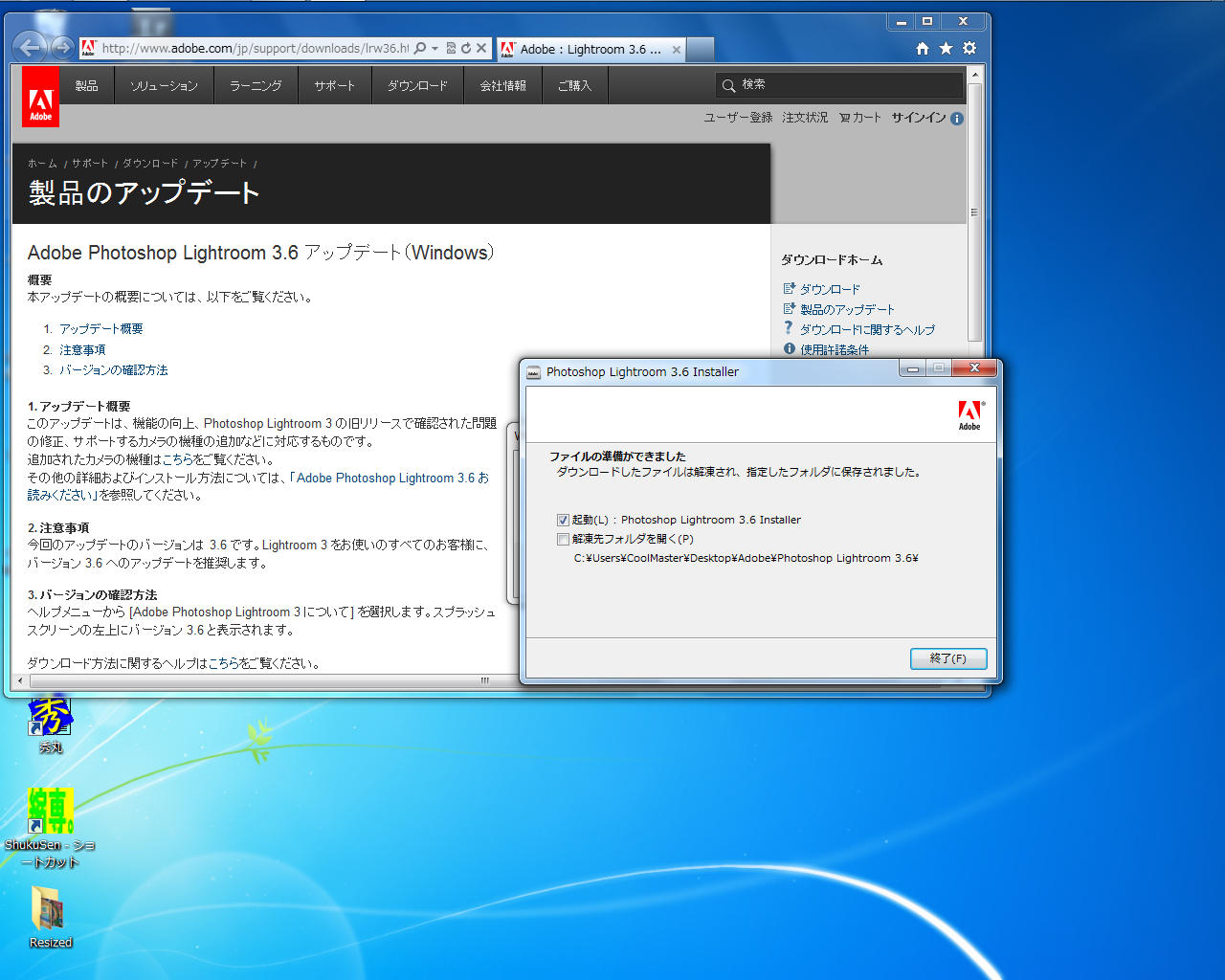Close the Photoshop Lightroom 3.6 Installer dialog
This screenshot has height=980, width=1225.
click(x=974, y=368)
